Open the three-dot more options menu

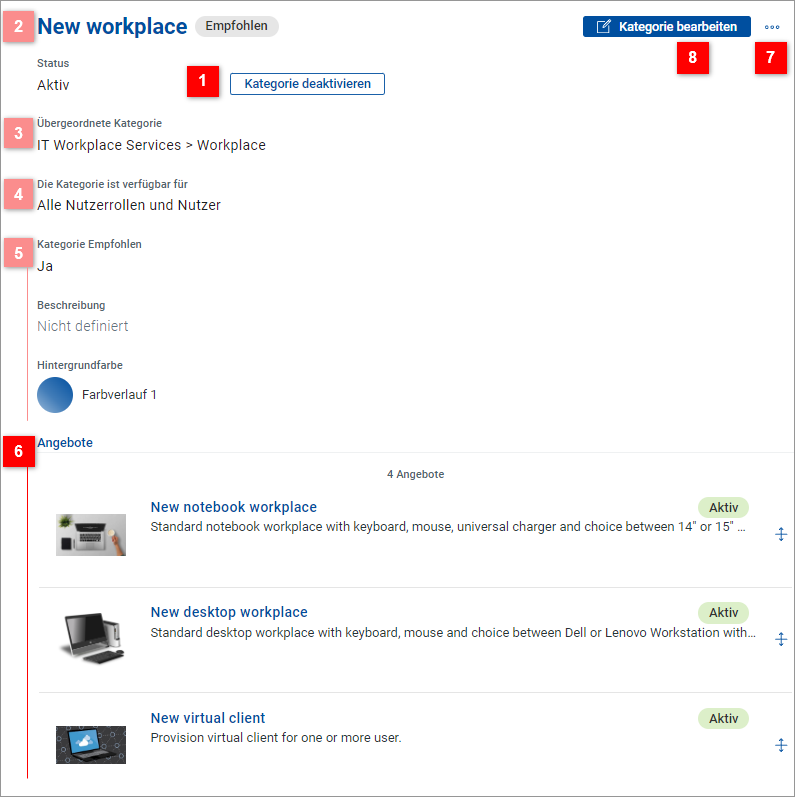(x=771, y=27)
